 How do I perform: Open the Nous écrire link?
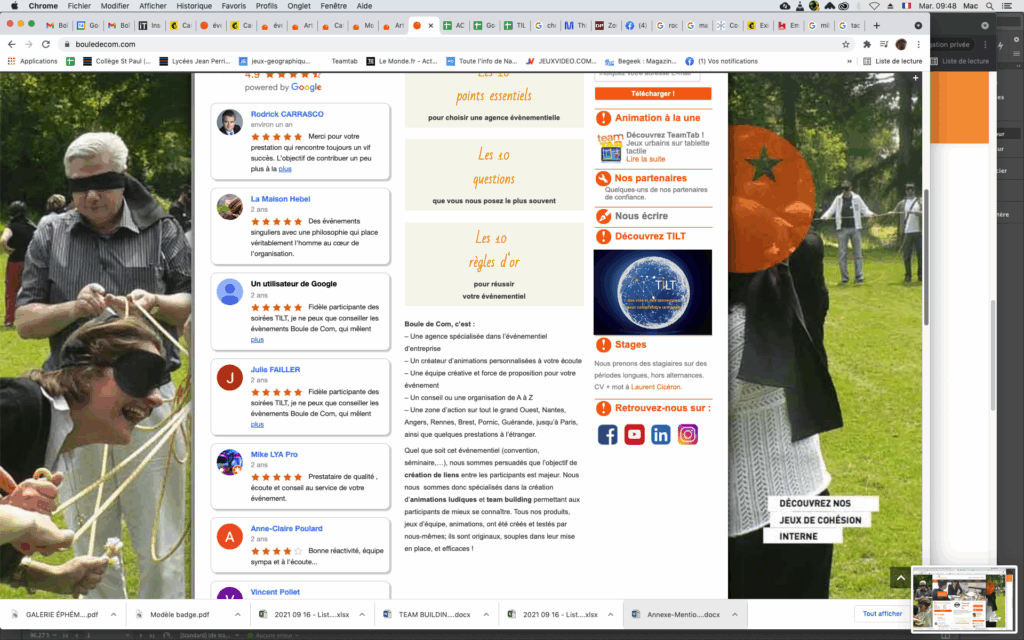click(x=641, y=216)
